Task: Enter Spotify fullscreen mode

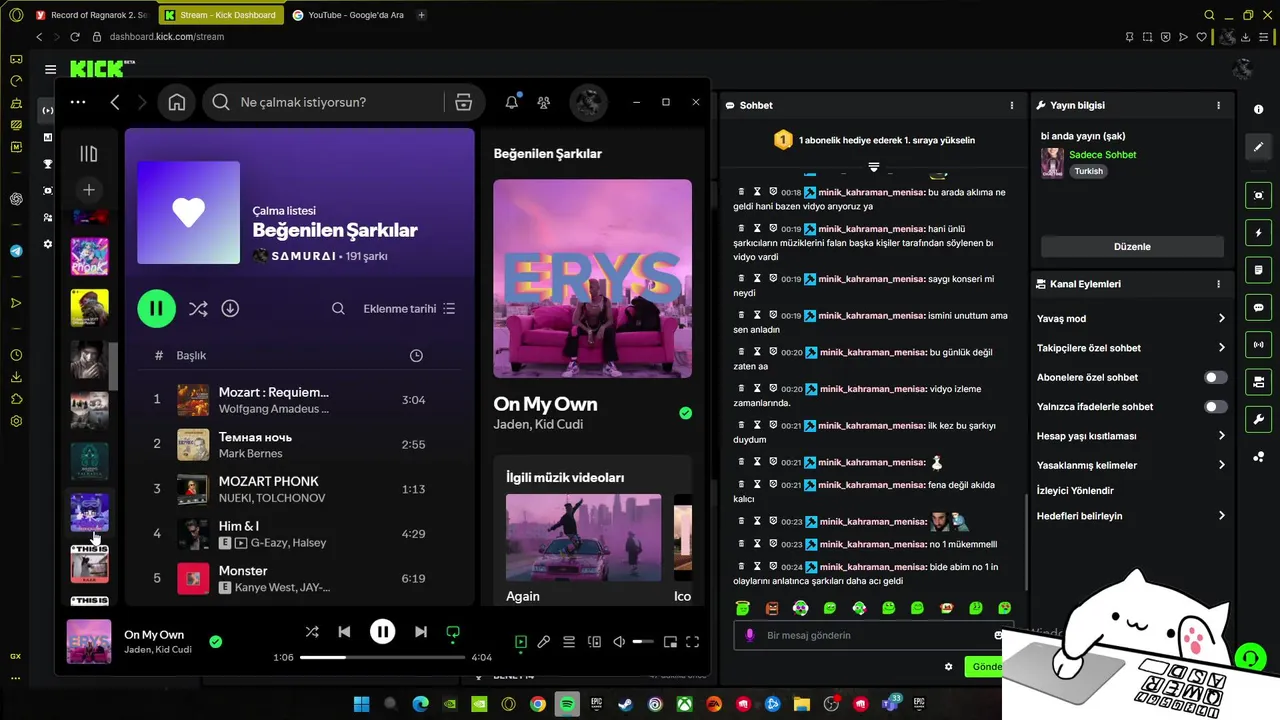Action: tap(692, 642)
